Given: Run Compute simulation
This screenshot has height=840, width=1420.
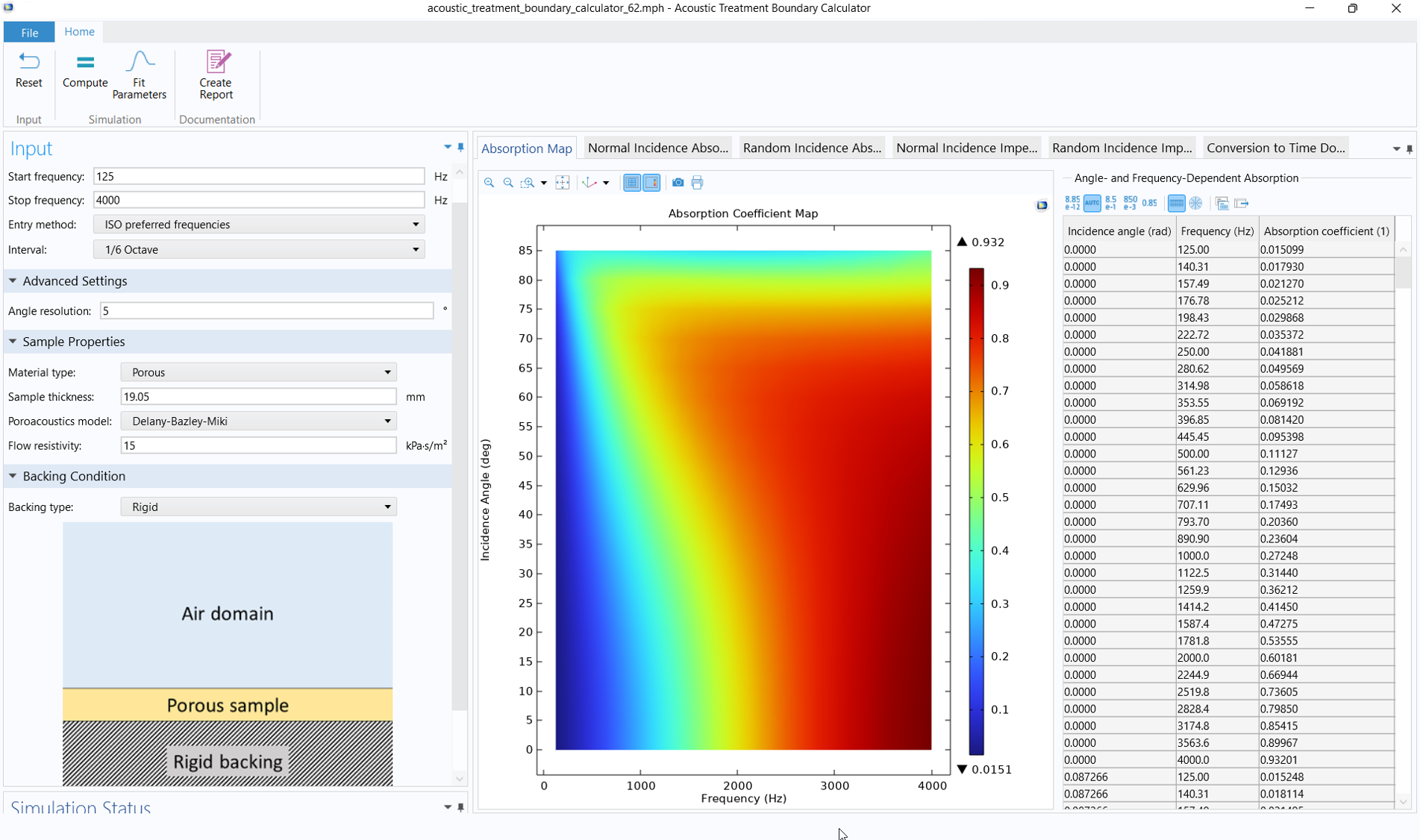Looking at the screenshot, I should (x=85, y=70).
